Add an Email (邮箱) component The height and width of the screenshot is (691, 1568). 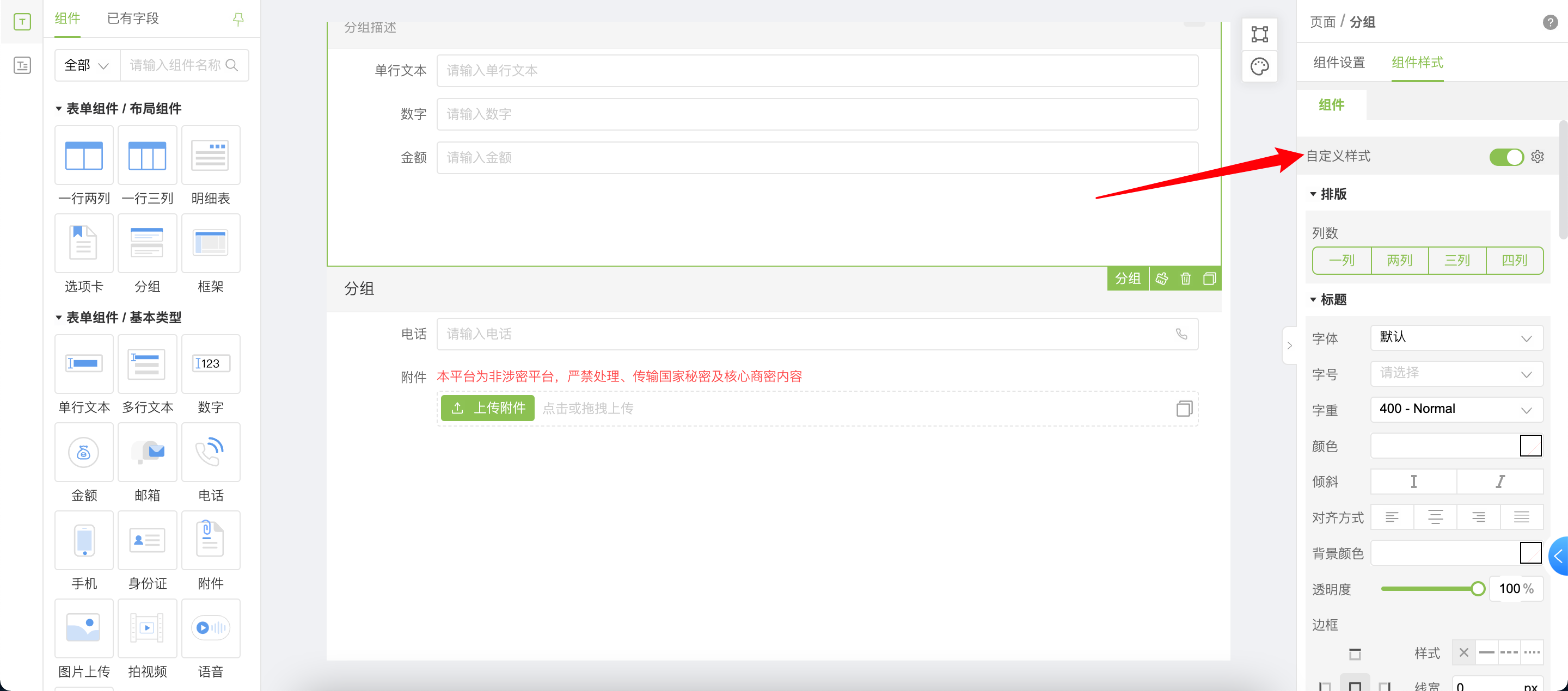tap(146, 452)
